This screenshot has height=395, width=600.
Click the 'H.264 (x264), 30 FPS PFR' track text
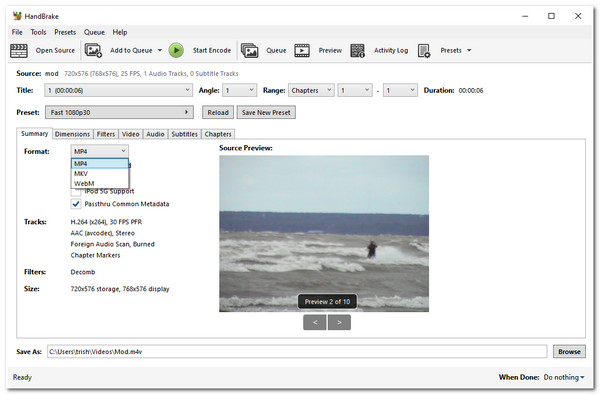[x=106, y=222]
